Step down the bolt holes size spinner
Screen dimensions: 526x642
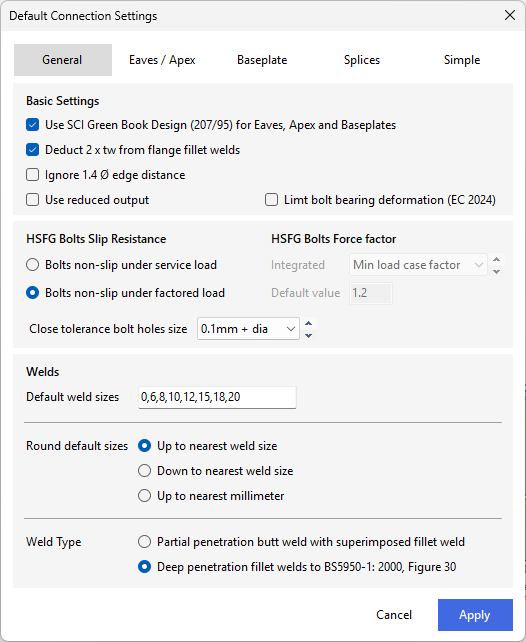[x=309, y=335]
